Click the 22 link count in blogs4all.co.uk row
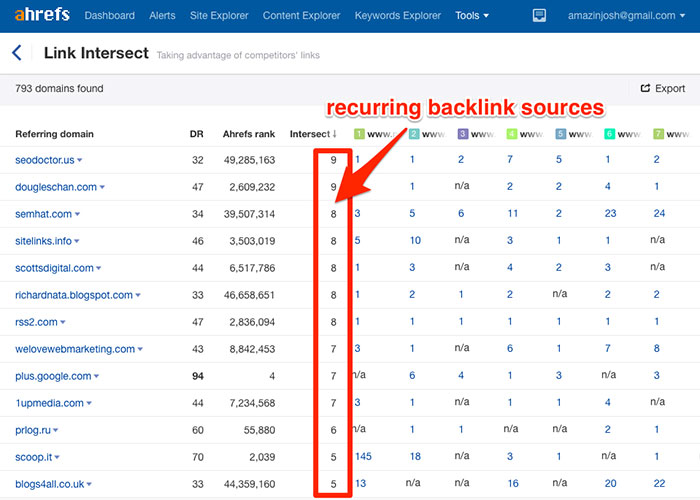Image resolution: width=700 pixels, height=500 pixels. coord(659,483)
